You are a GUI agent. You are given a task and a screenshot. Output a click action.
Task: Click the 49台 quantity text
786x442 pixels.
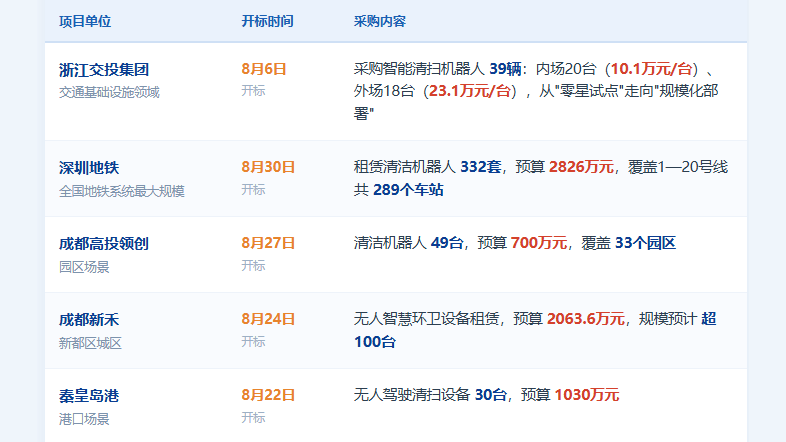pyautogui.click(x=447, y=243)
